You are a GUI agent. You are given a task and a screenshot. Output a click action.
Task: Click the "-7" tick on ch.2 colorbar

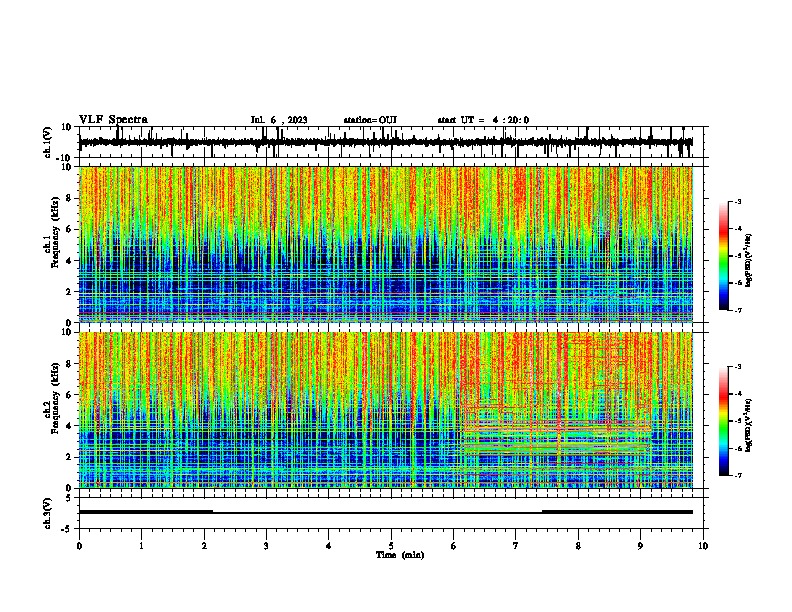(x=738, y=475)
